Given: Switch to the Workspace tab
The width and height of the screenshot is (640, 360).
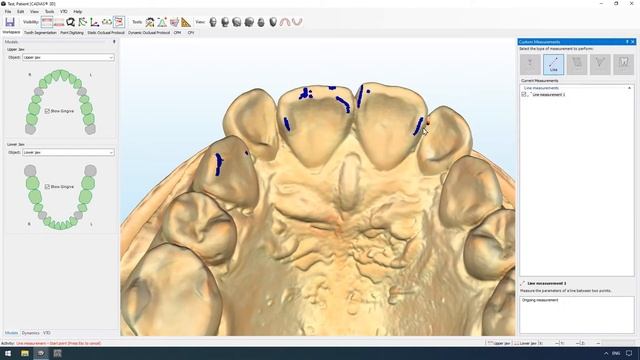Looking at the screenshot, I should [11, 32].
